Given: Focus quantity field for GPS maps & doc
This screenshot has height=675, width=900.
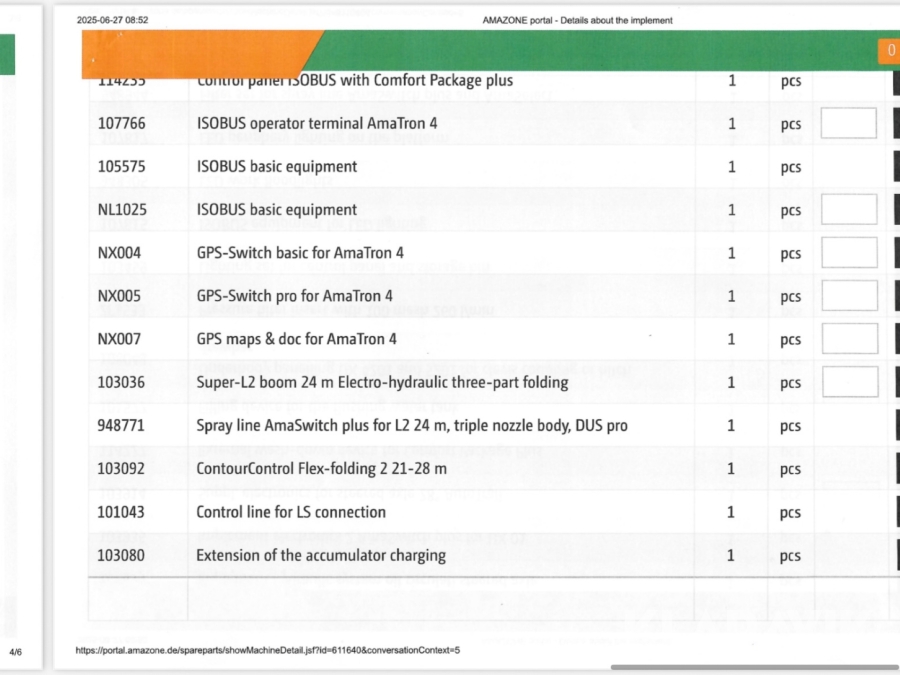Looking at the screenshot, I should pyautogui.click(x=848, y=339).
